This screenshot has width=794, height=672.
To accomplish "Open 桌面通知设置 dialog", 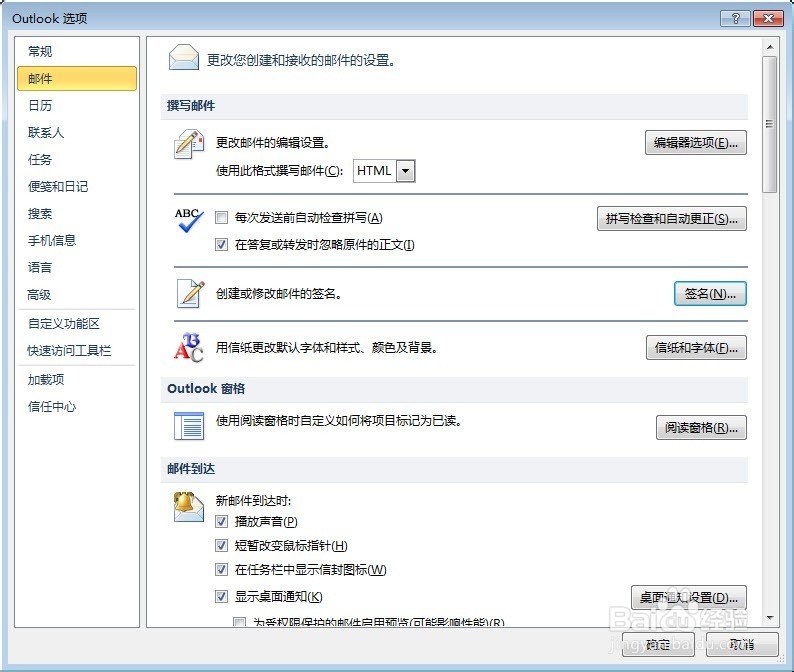I will point(689,598).
